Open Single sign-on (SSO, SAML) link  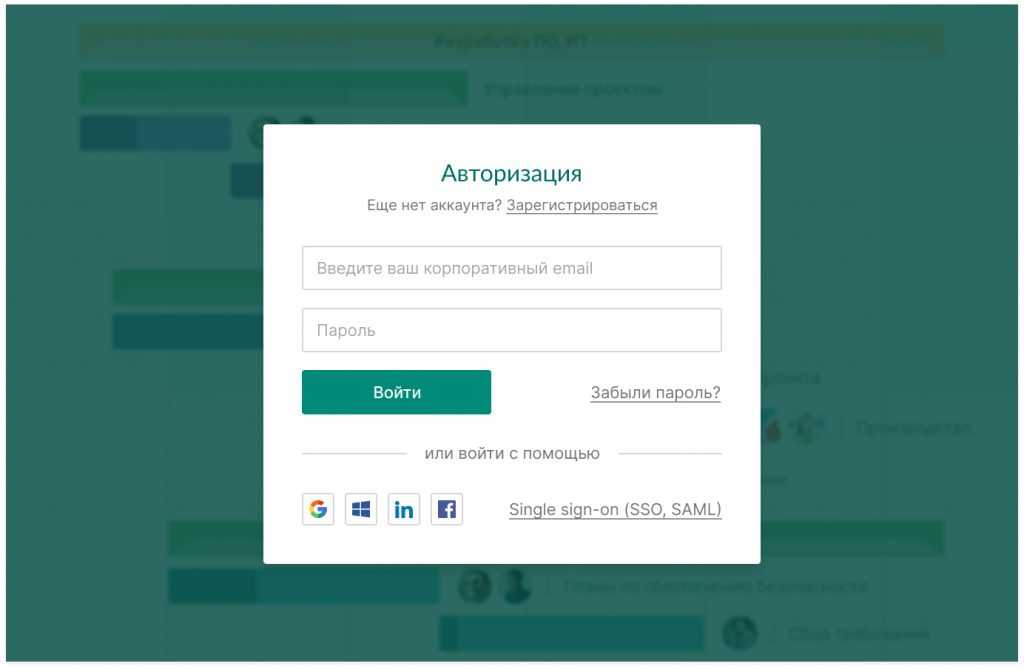(615, 510)
